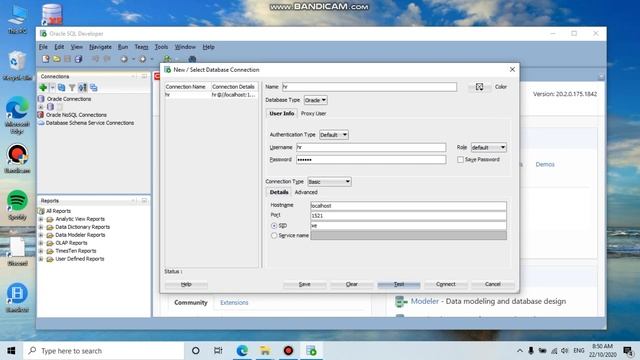
Task: Click File Explorer icon on taskbar
Action: coord(265,351)
